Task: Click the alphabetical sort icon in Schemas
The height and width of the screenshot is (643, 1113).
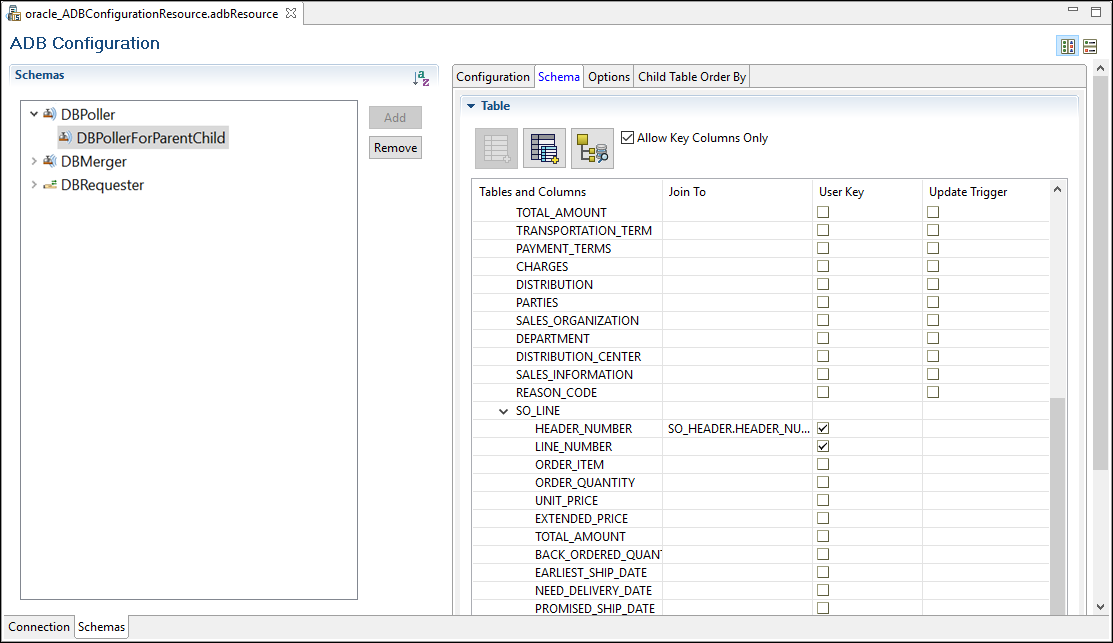Action: (x=421, y=78)
